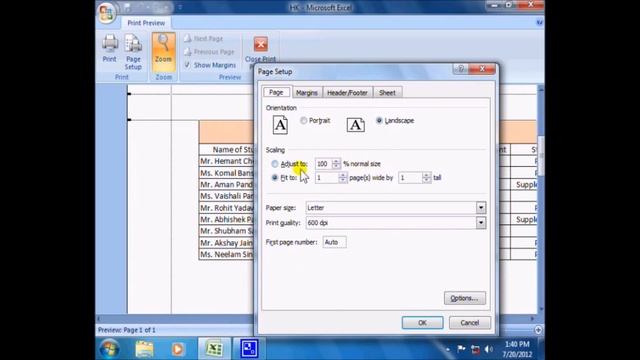The image size is (640, 360).
Task: Click the volume speaker tray icon
Action: 489,349
